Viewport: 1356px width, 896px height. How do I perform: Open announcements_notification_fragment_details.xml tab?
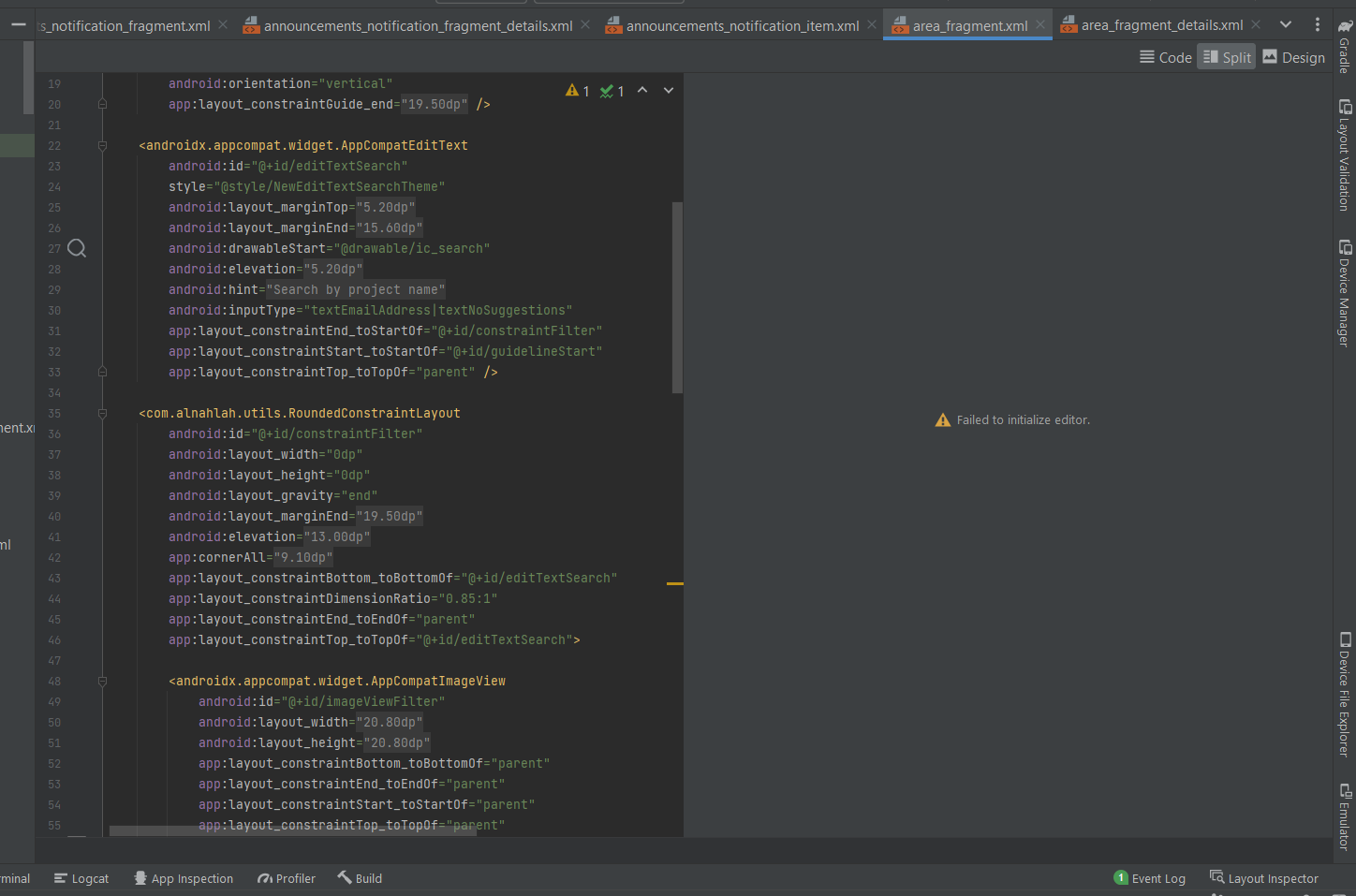pyautogui.click(x=418, y=25)
